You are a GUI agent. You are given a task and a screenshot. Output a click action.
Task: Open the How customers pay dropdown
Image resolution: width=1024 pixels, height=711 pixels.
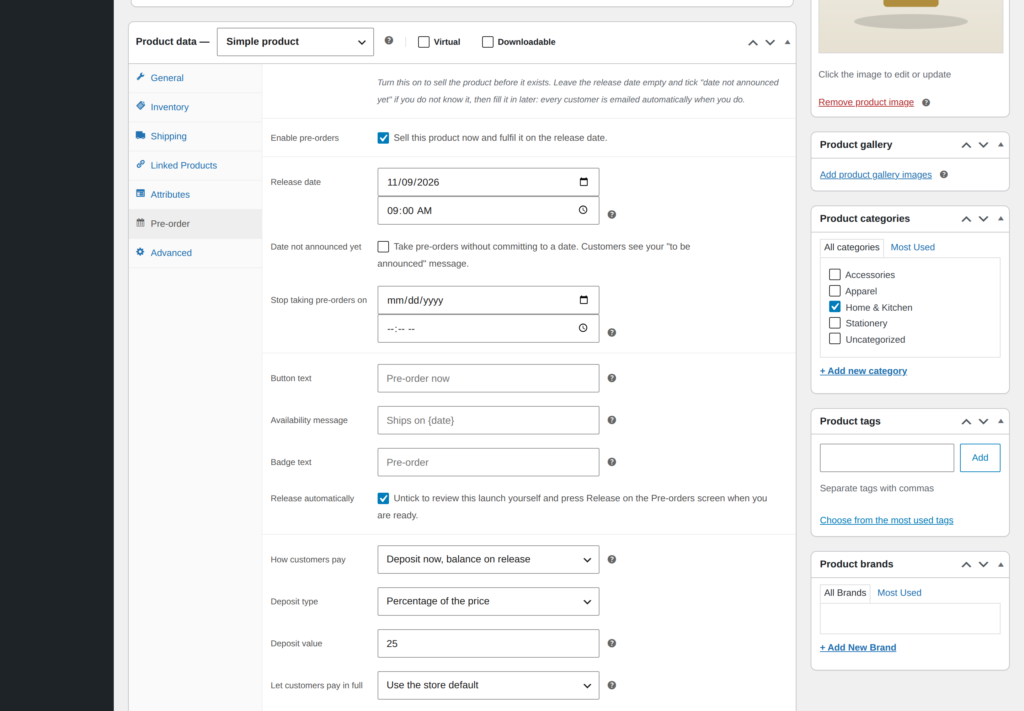point(488,560)
